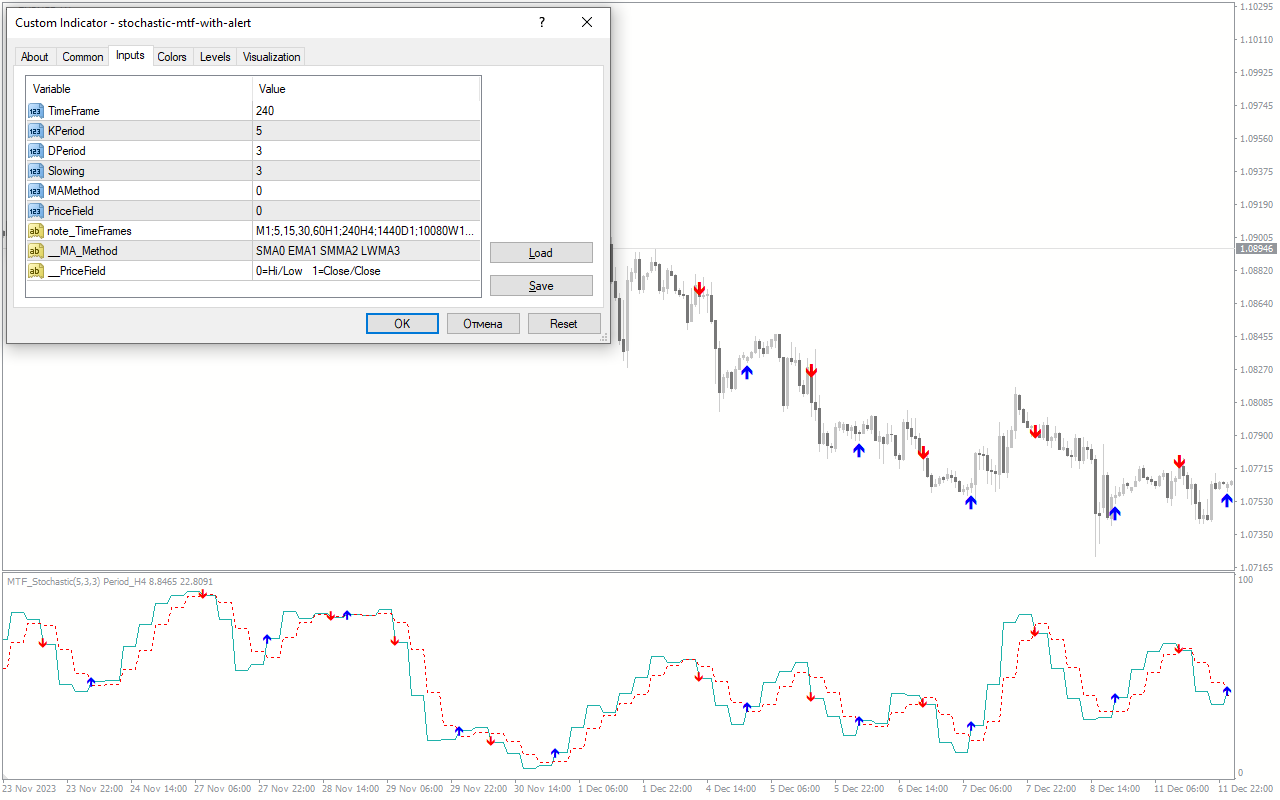
Task: Click the DPeriod variable icon
Action: 36,151
